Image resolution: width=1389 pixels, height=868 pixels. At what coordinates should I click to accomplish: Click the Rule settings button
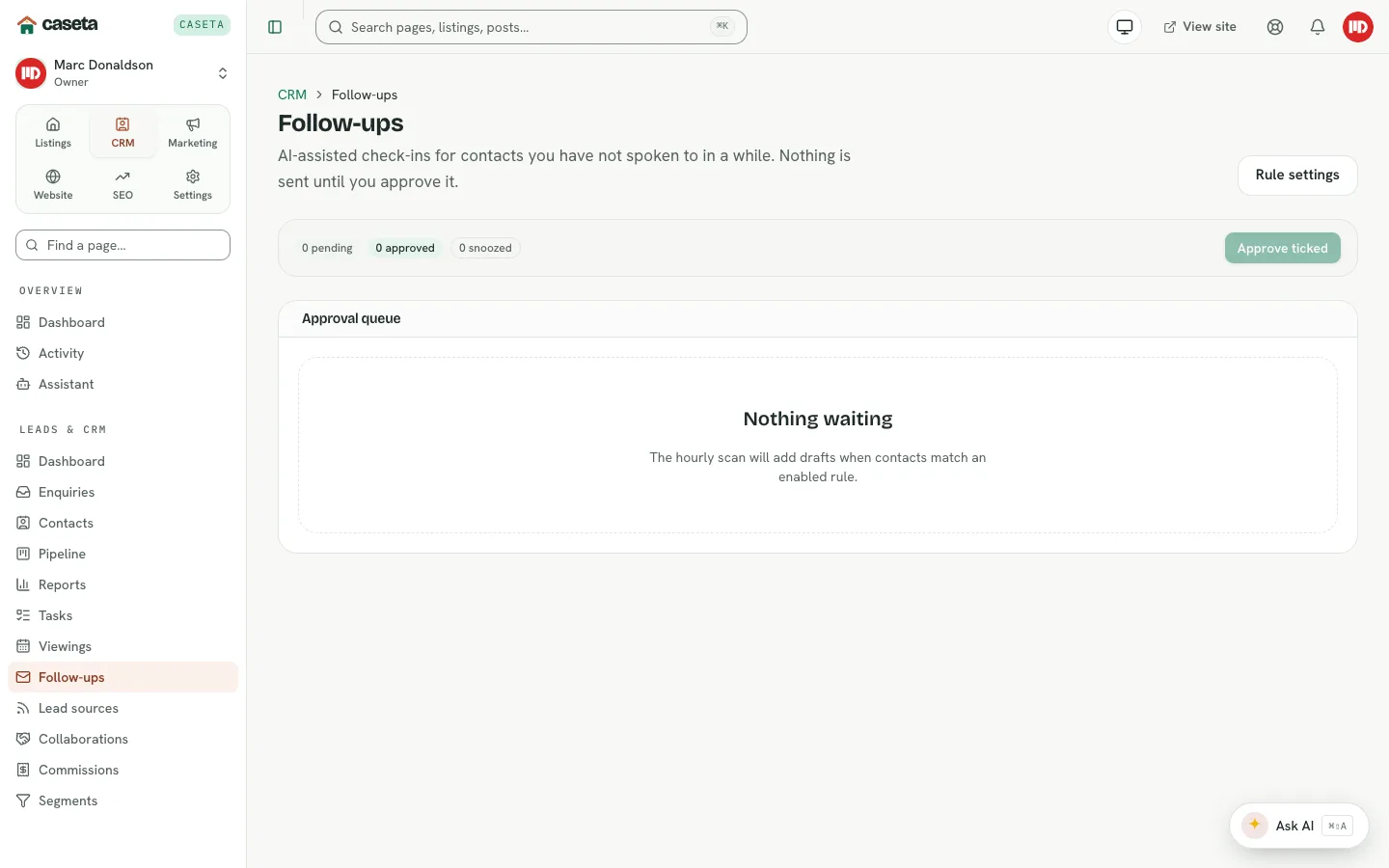1297,176
